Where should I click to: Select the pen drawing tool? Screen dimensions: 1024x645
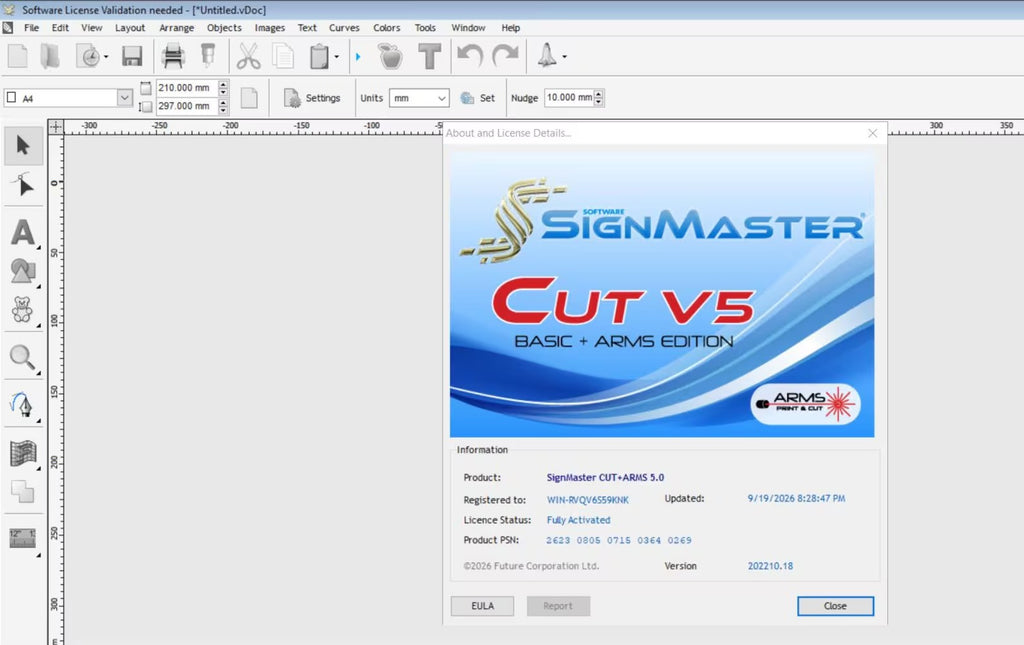pyautogui.click(x=24, y=405)
